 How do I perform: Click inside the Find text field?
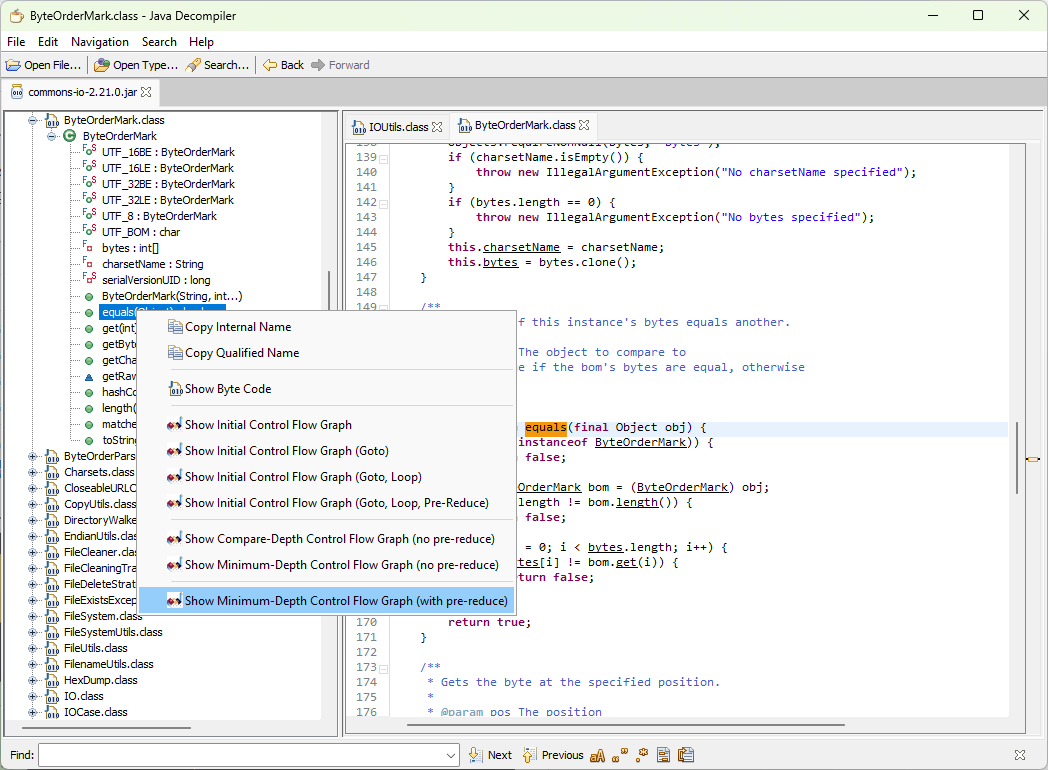coord(240,755)
